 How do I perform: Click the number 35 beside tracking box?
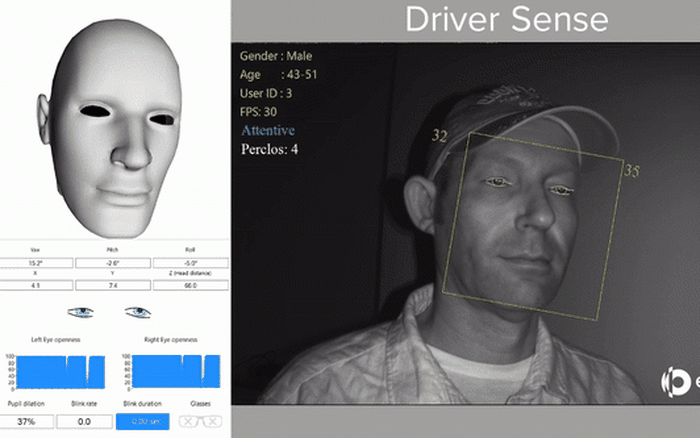pyautogui.click(x=632, y=171)
